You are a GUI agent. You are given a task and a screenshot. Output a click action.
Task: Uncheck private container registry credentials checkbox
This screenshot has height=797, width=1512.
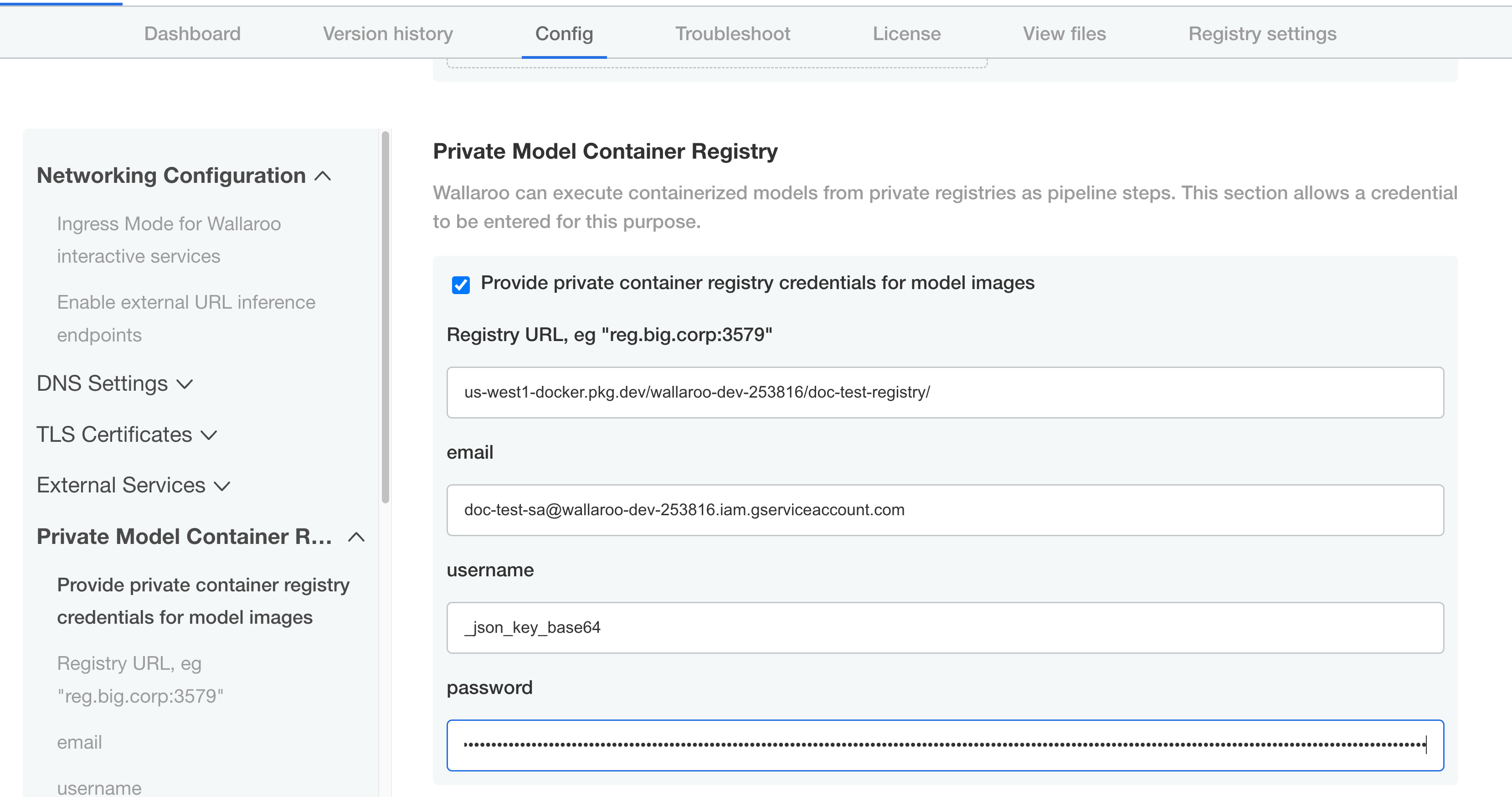461,285
